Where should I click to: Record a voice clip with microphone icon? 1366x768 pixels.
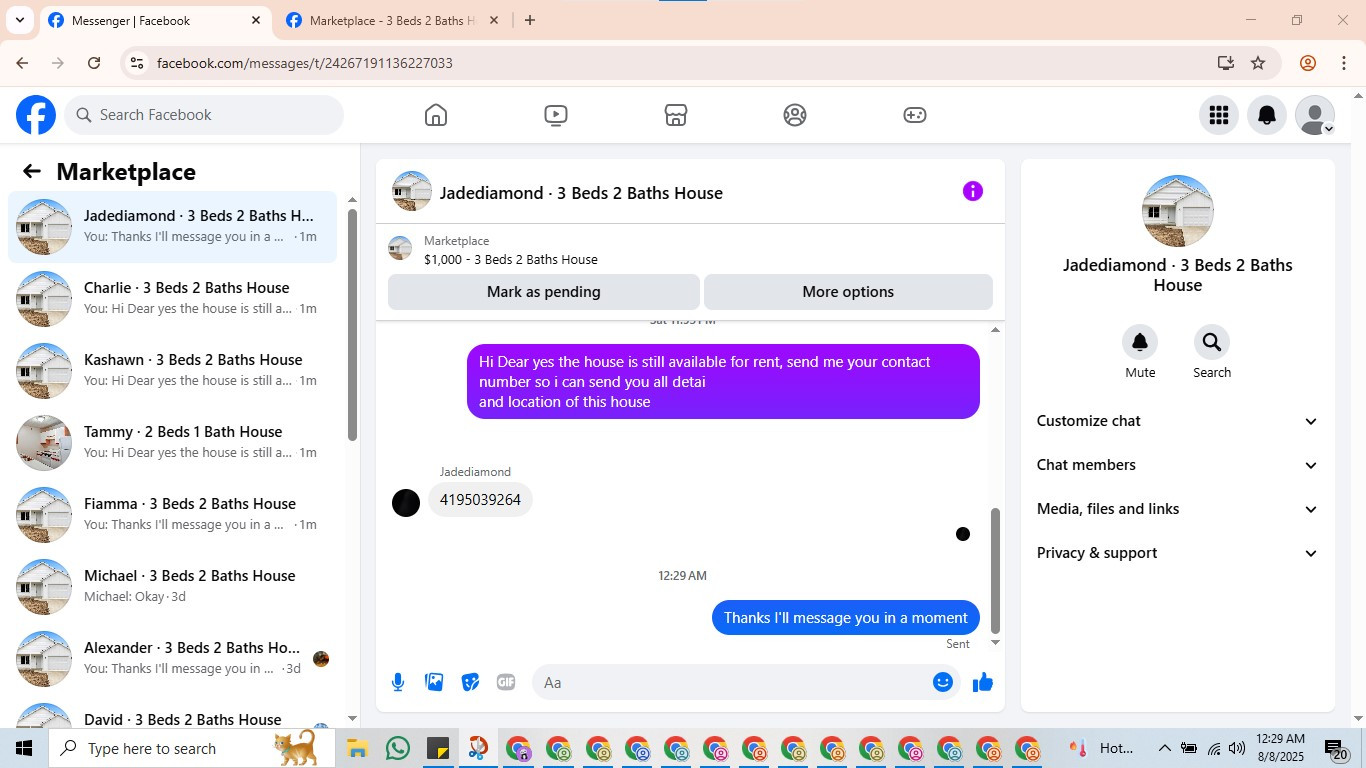(x=398, y=682)
